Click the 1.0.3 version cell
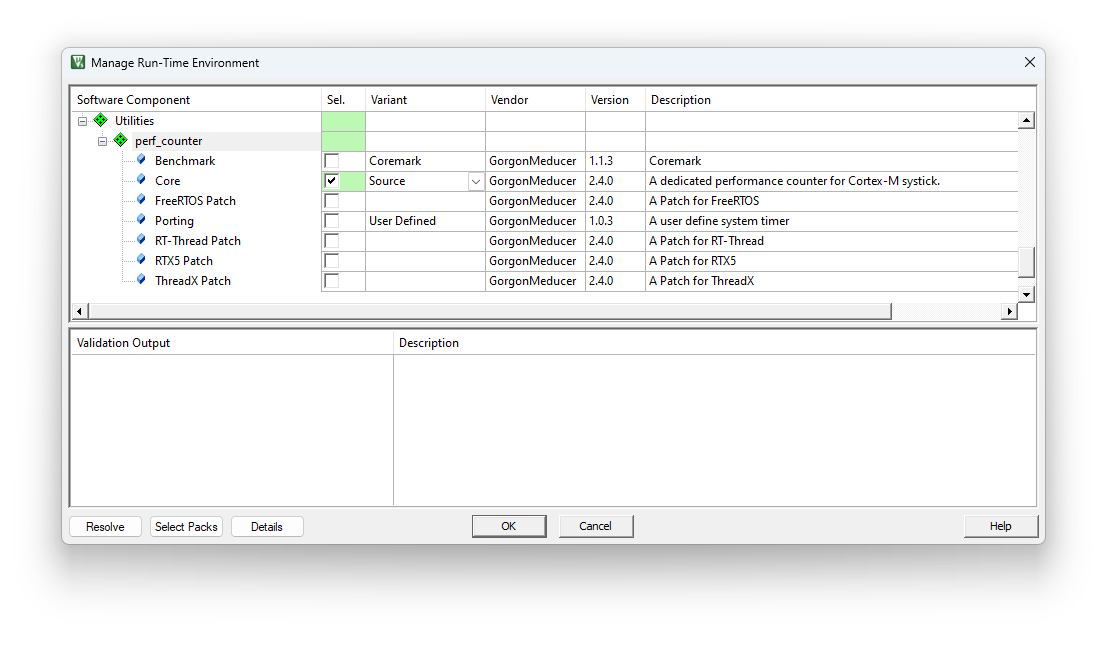The width and height of the screenshot is (1108, 645). coord(615,221)
